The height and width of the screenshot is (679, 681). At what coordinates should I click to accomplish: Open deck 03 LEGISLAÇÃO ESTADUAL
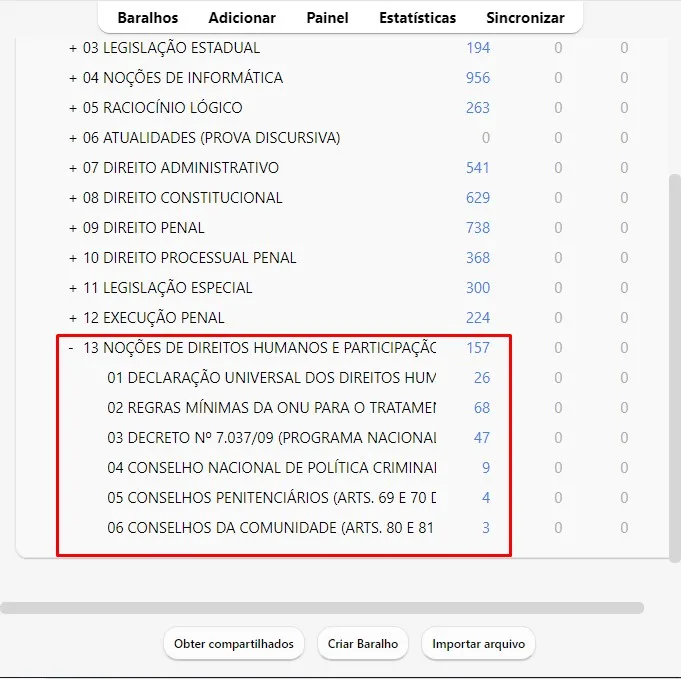(x=171, y=48)
